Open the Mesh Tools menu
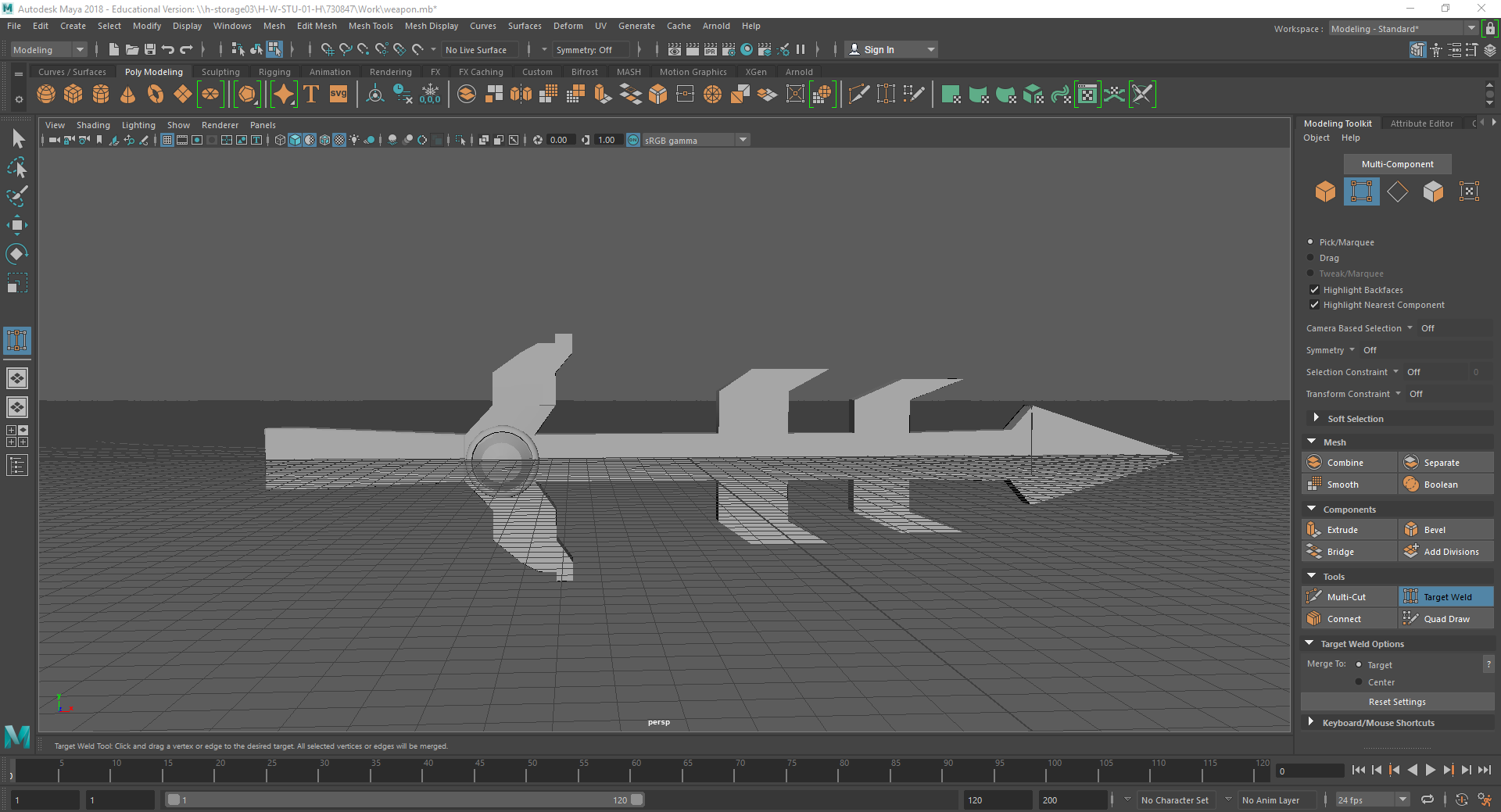Screen dimensions: 1501x812 tap(371, 26)
